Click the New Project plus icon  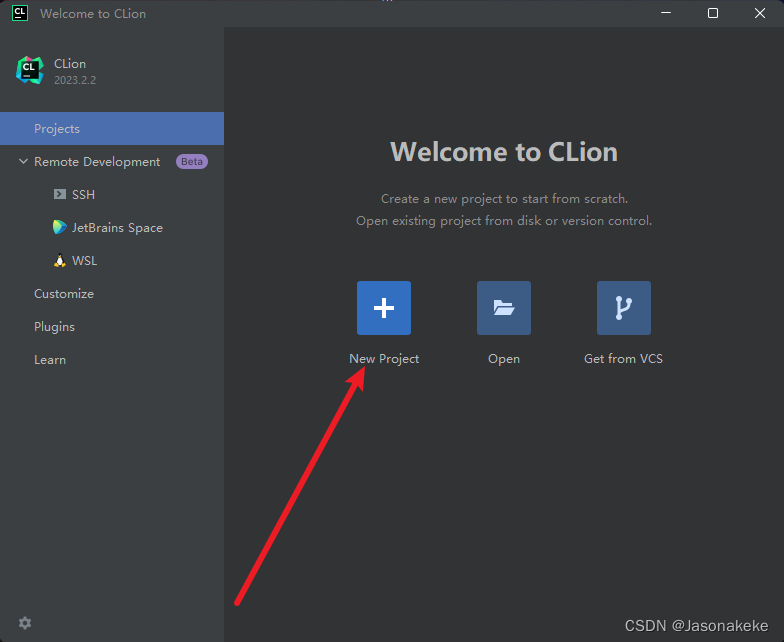click(x=384, y=308)
